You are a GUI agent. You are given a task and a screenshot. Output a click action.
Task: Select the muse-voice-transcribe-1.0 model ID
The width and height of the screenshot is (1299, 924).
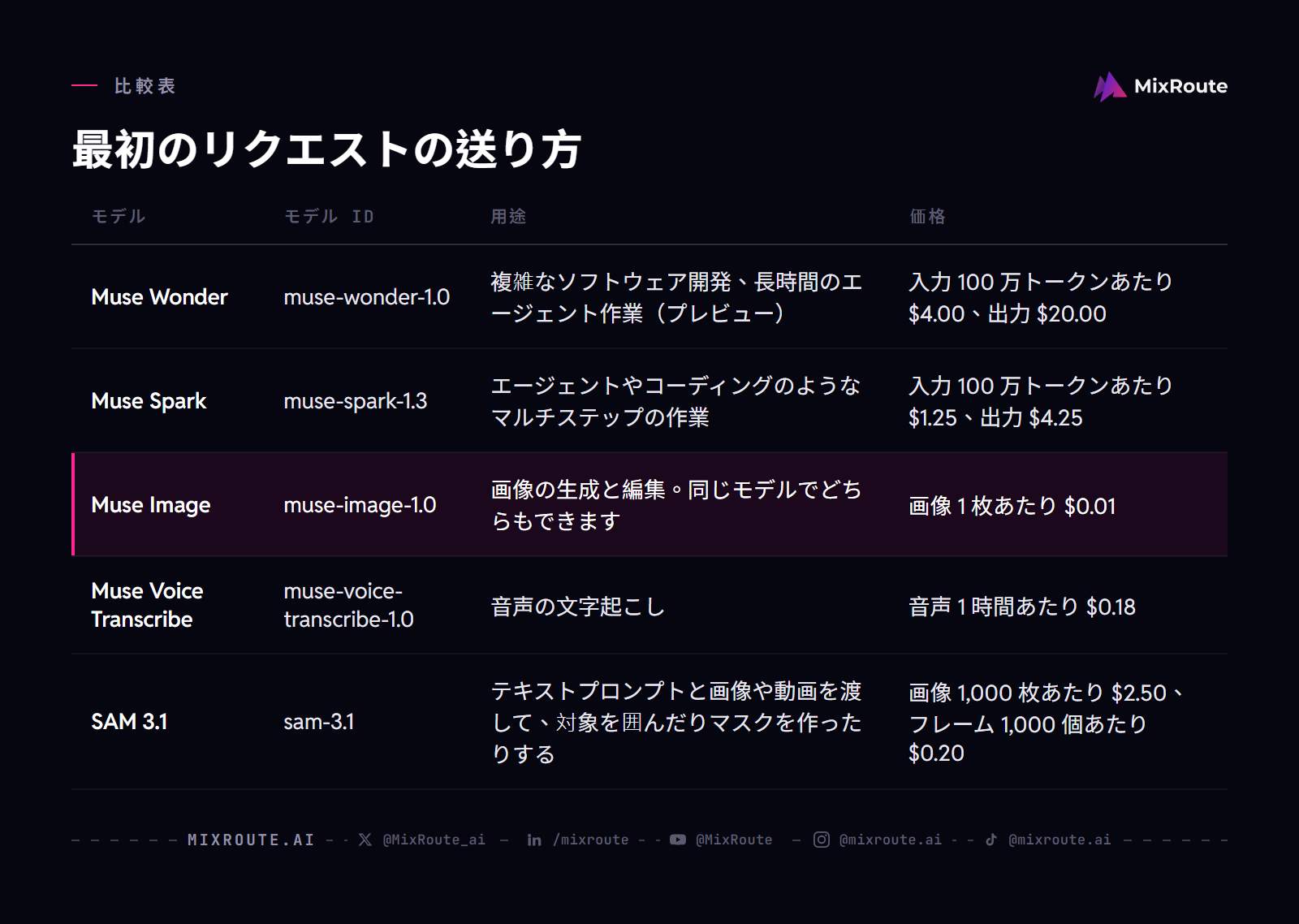(x=348, y=605)
